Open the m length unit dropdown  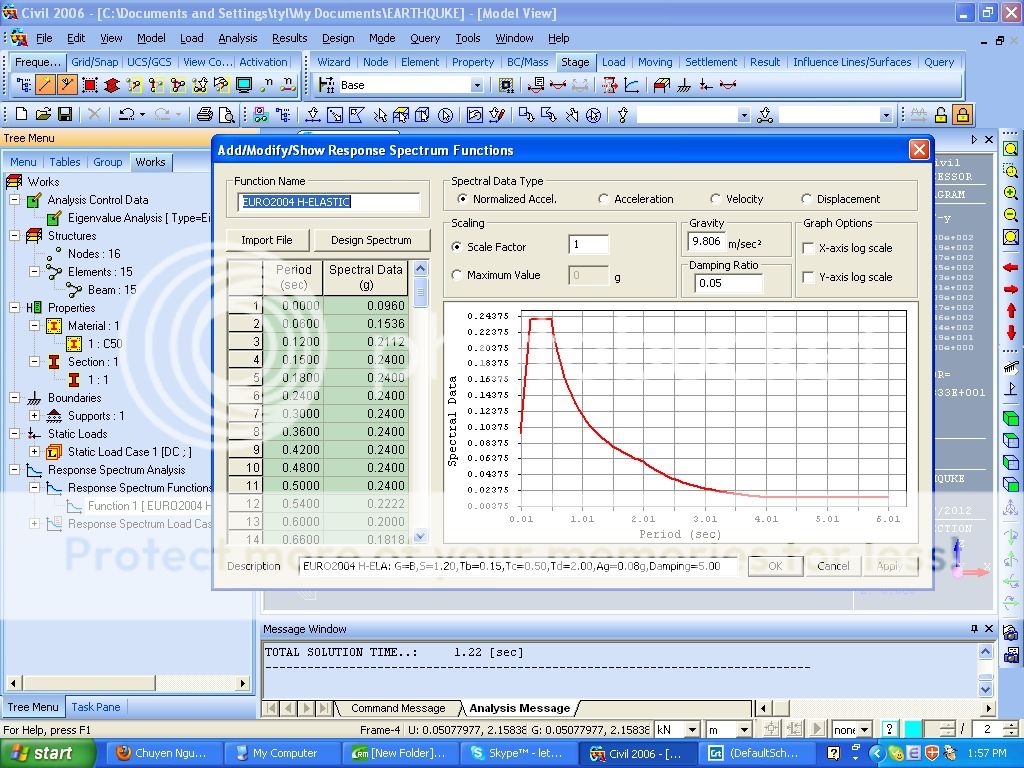(x=744, y=729)
